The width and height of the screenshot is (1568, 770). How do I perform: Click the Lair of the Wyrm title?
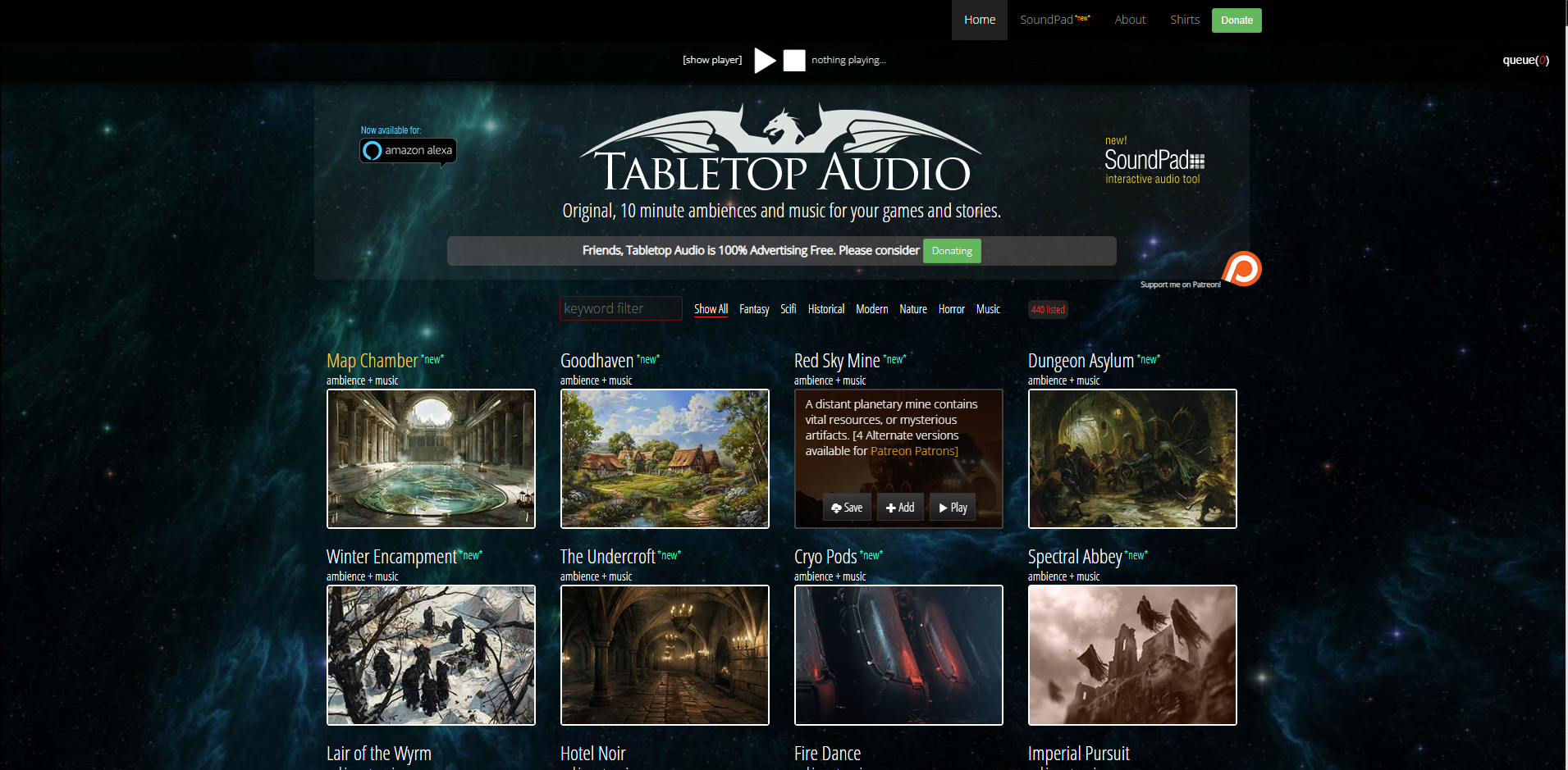coord(379,754)
